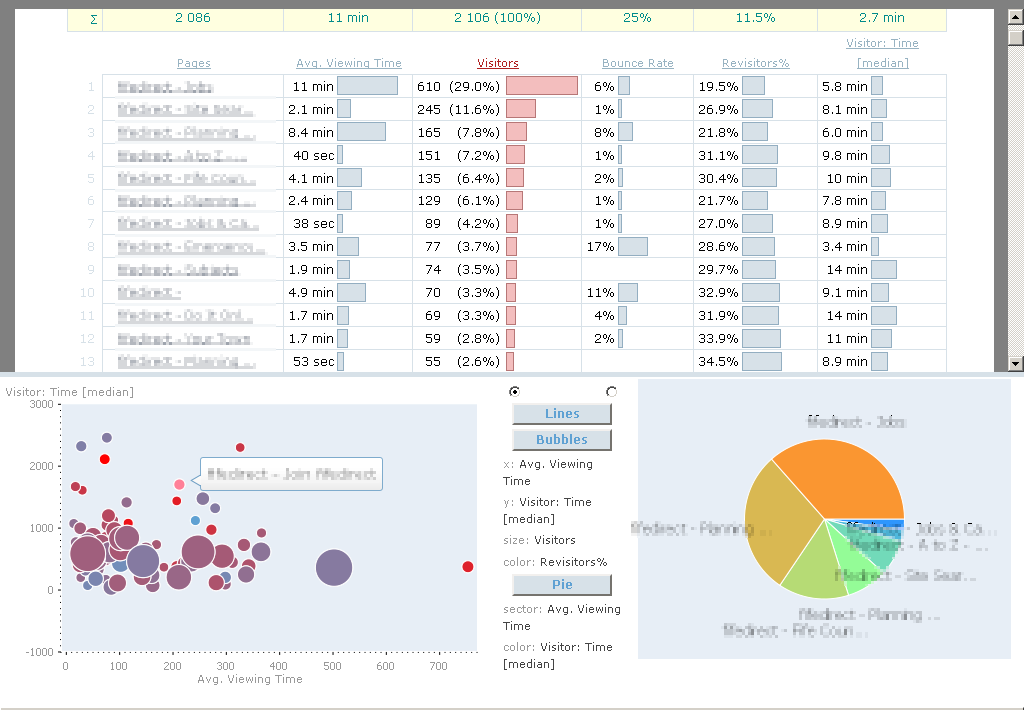Click the table scrollbar down arrow
This screenshot has height=710, width=1024.
[1015, 364]
